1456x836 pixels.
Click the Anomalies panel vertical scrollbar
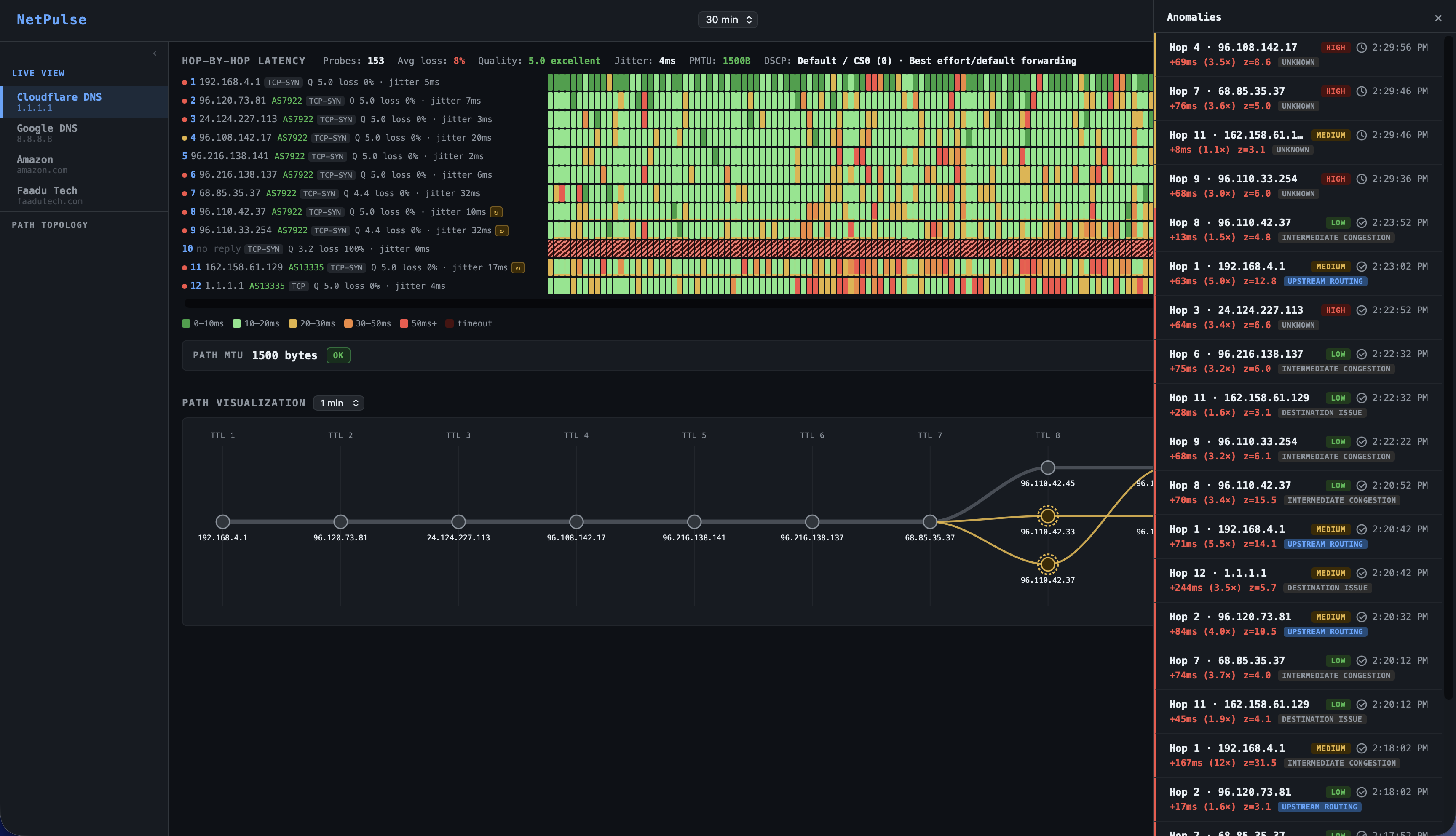click(1449, 368)
